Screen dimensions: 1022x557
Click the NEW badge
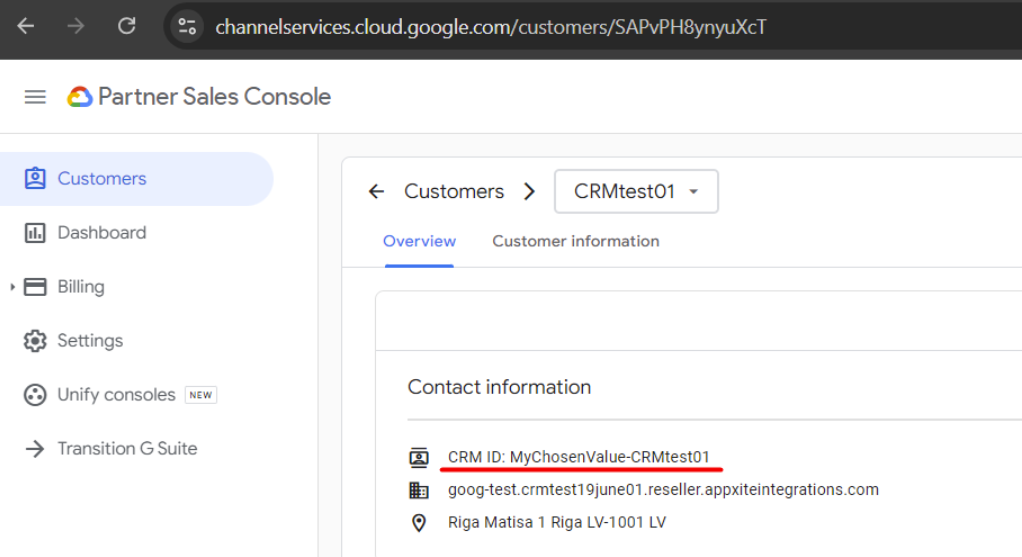201,395
